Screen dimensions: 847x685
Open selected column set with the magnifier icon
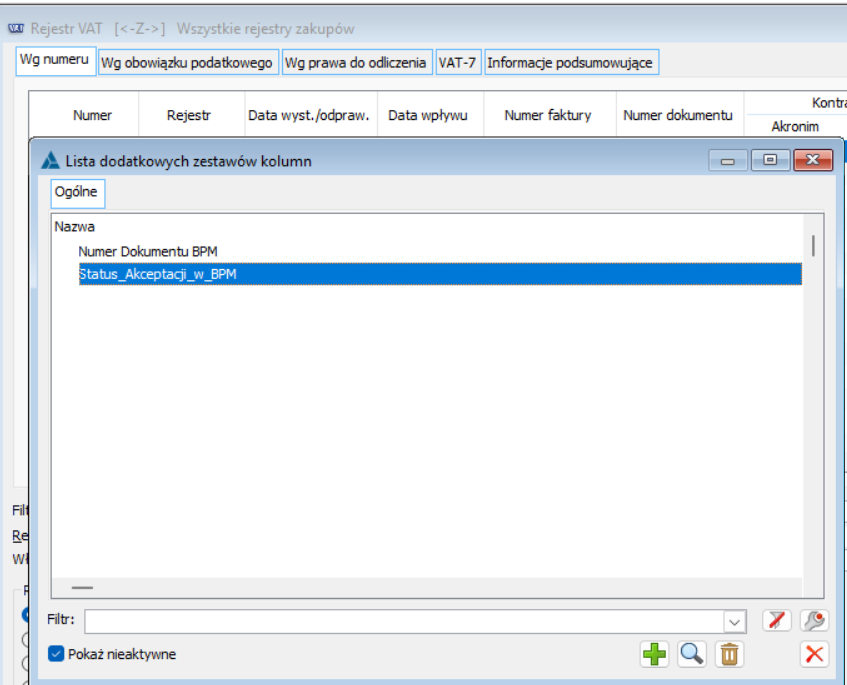(691, 654)
